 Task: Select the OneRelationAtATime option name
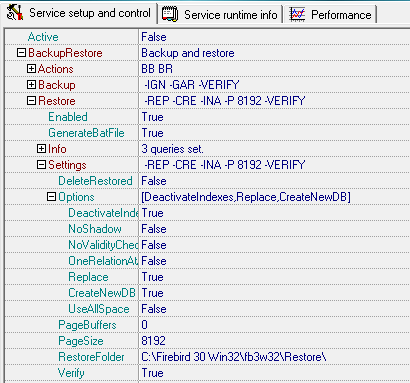click(103, 261)
